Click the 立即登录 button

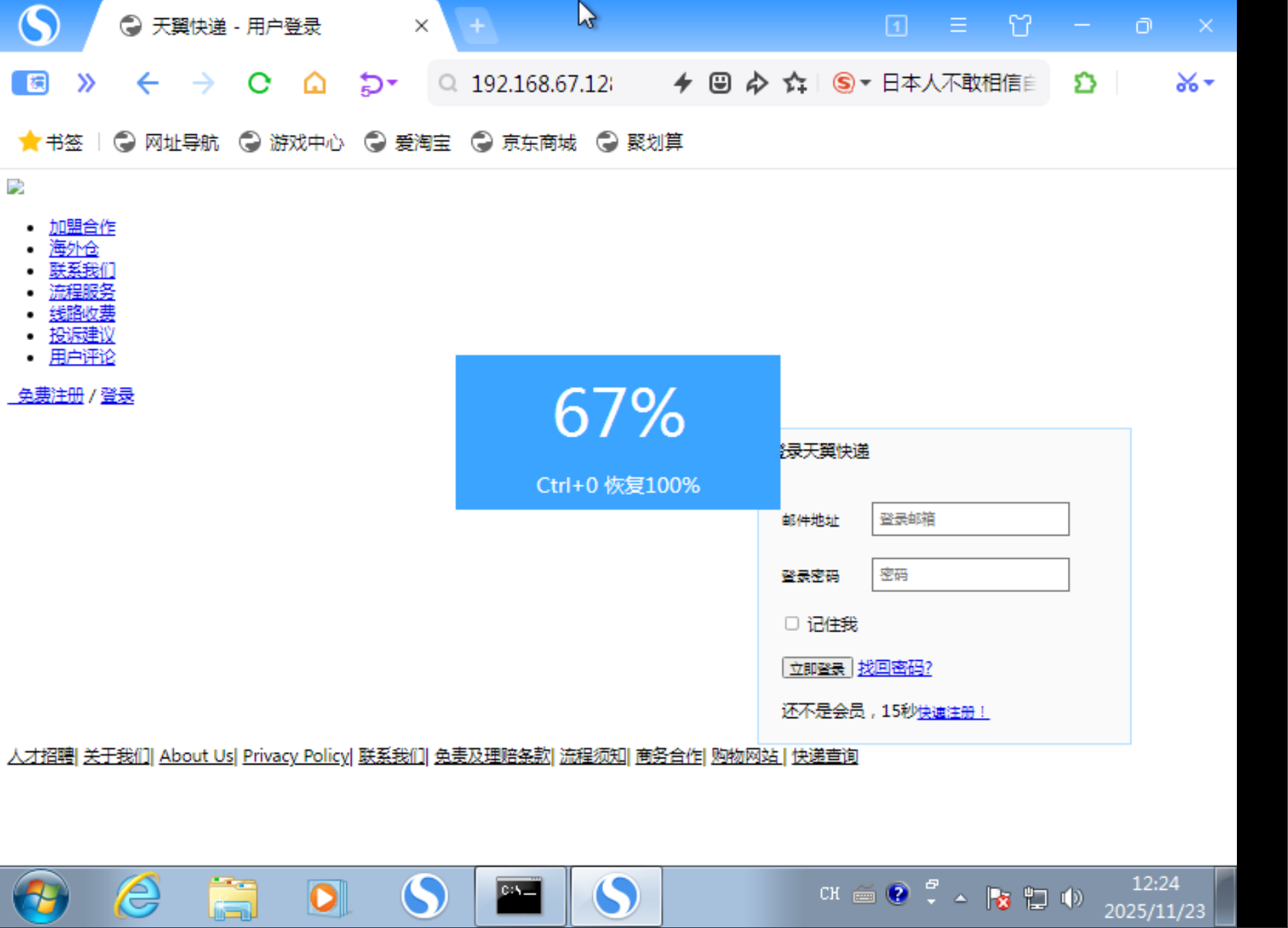click(816, 668)
